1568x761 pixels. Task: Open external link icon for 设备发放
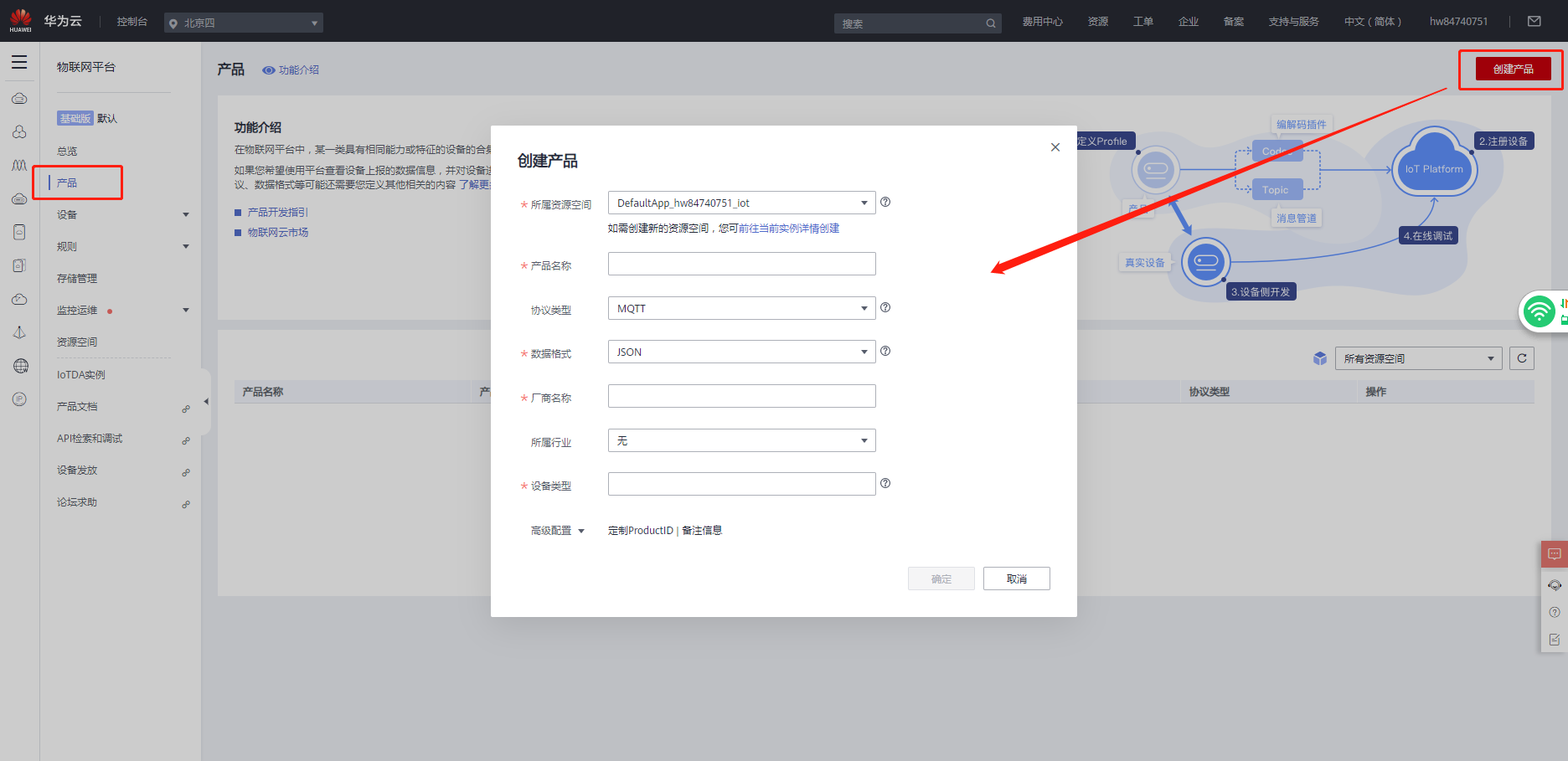pyautogui.click(x=186, y=472)
